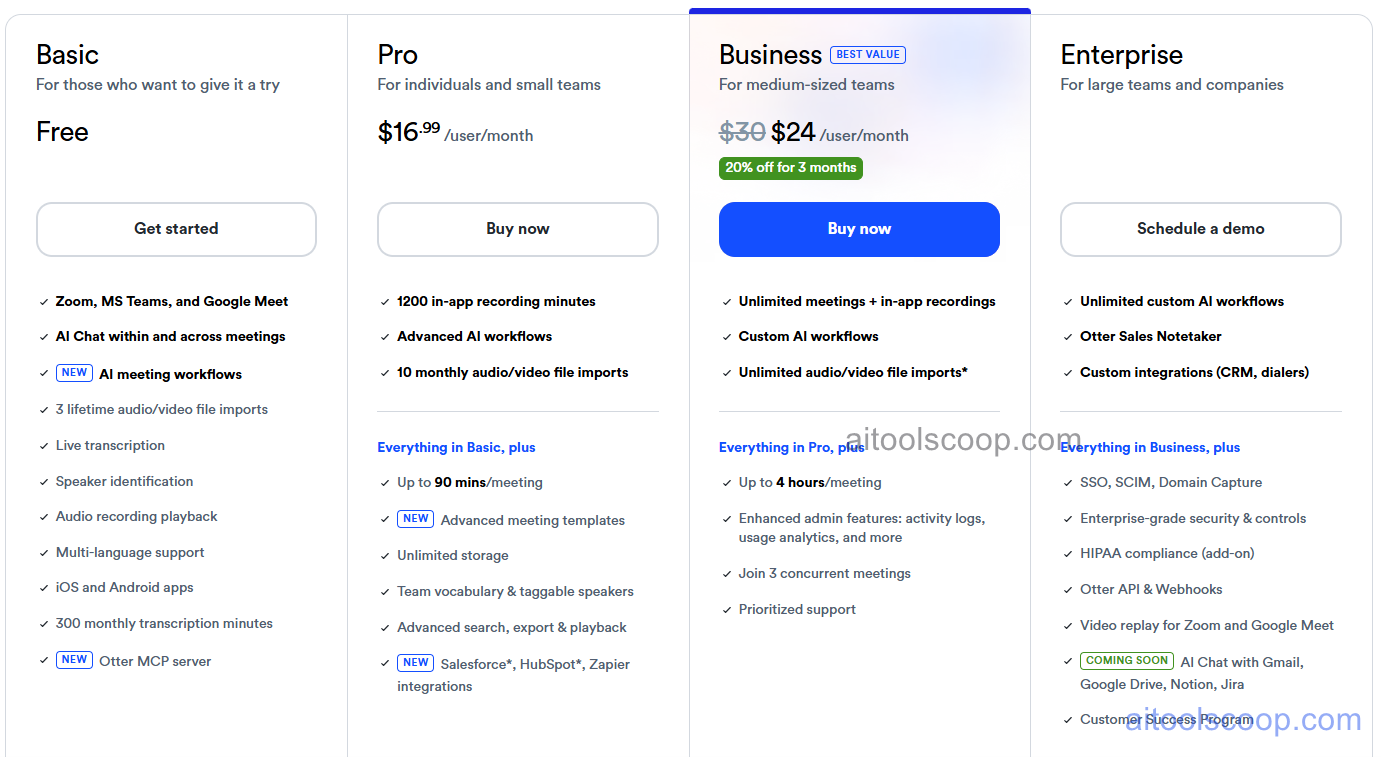Click Schedule a demo for Enterprise
Image resolution: width=1381 pixels, height=757 pixels.
[1200, 229]
